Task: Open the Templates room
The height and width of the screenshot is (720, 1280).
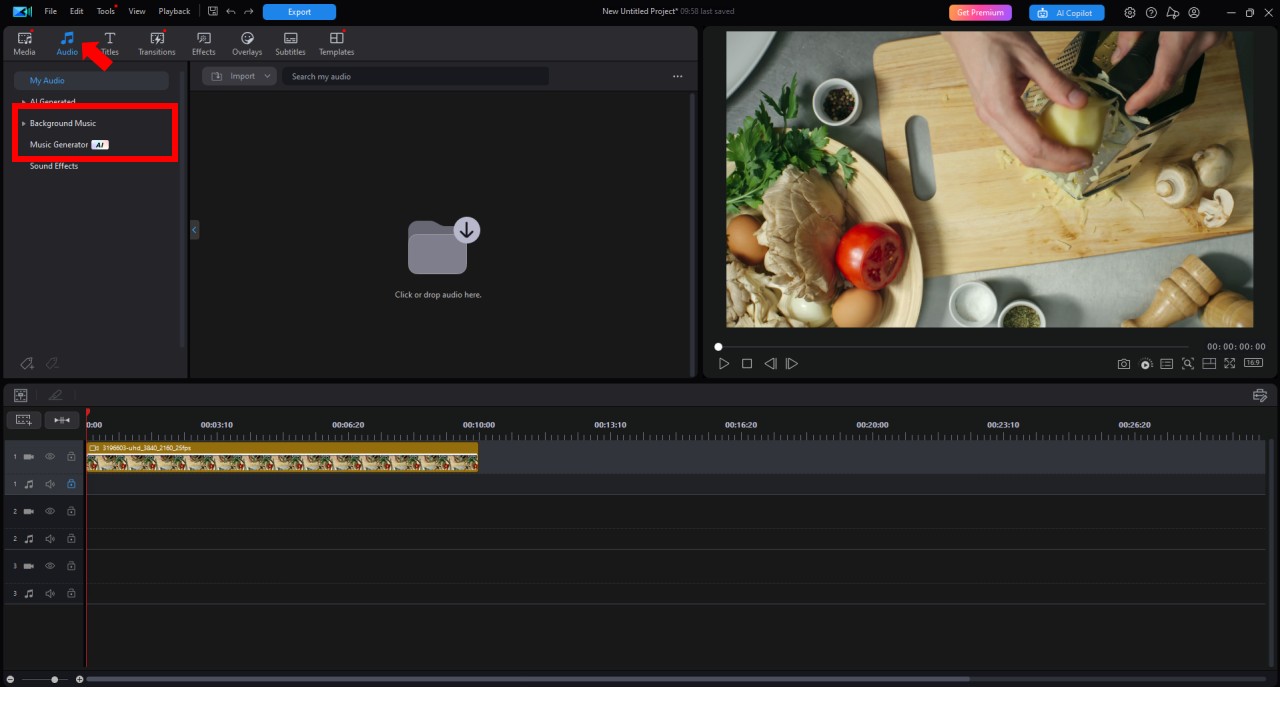Action: tap(336, 43)
